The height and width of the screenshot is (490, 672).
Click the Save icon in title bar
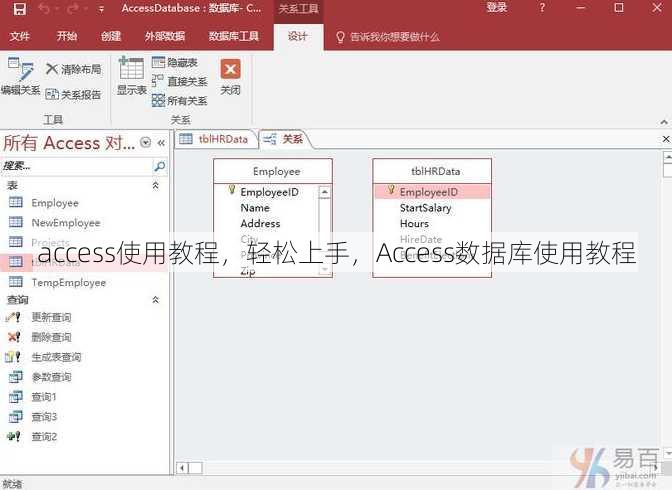point(19,9)
